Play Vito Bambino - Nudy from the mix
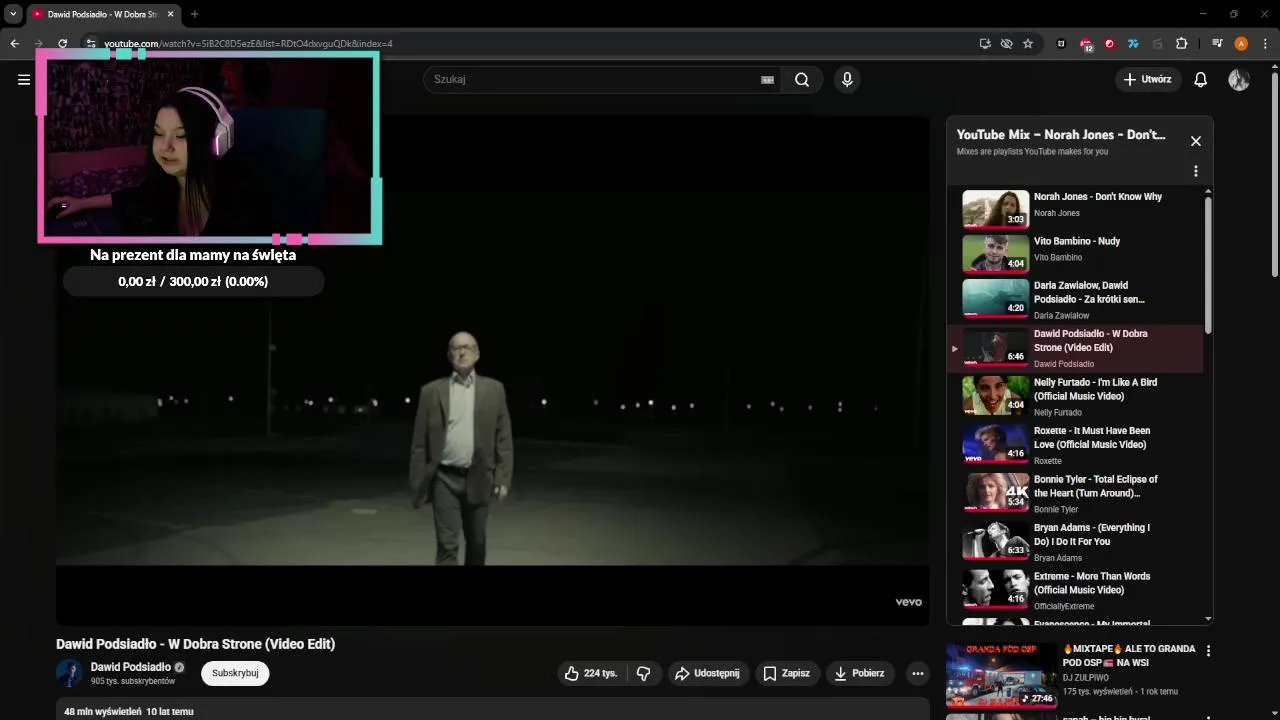 (x=1075, y=254)
